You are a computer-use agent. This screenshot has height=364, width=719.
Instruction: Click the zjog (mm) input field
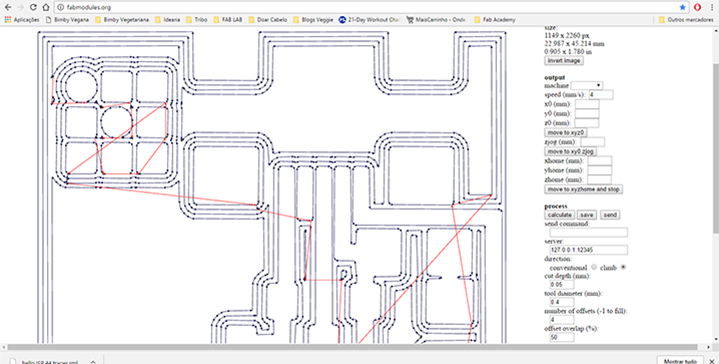coord(593,142)
